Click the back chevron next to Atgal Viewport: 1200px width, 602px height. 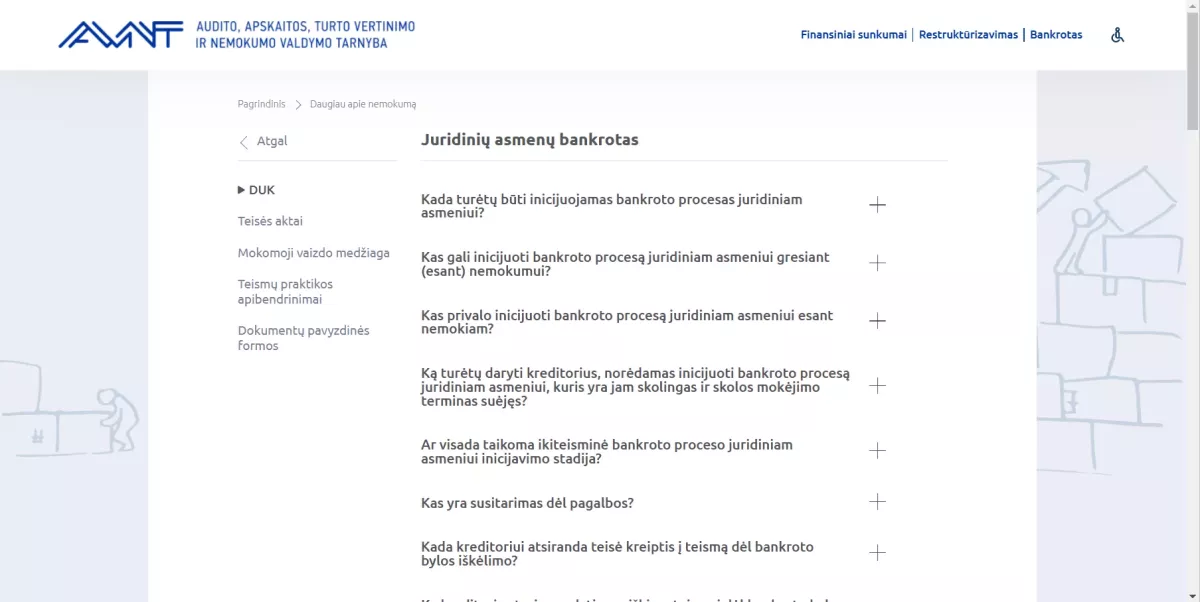(244, 142)
